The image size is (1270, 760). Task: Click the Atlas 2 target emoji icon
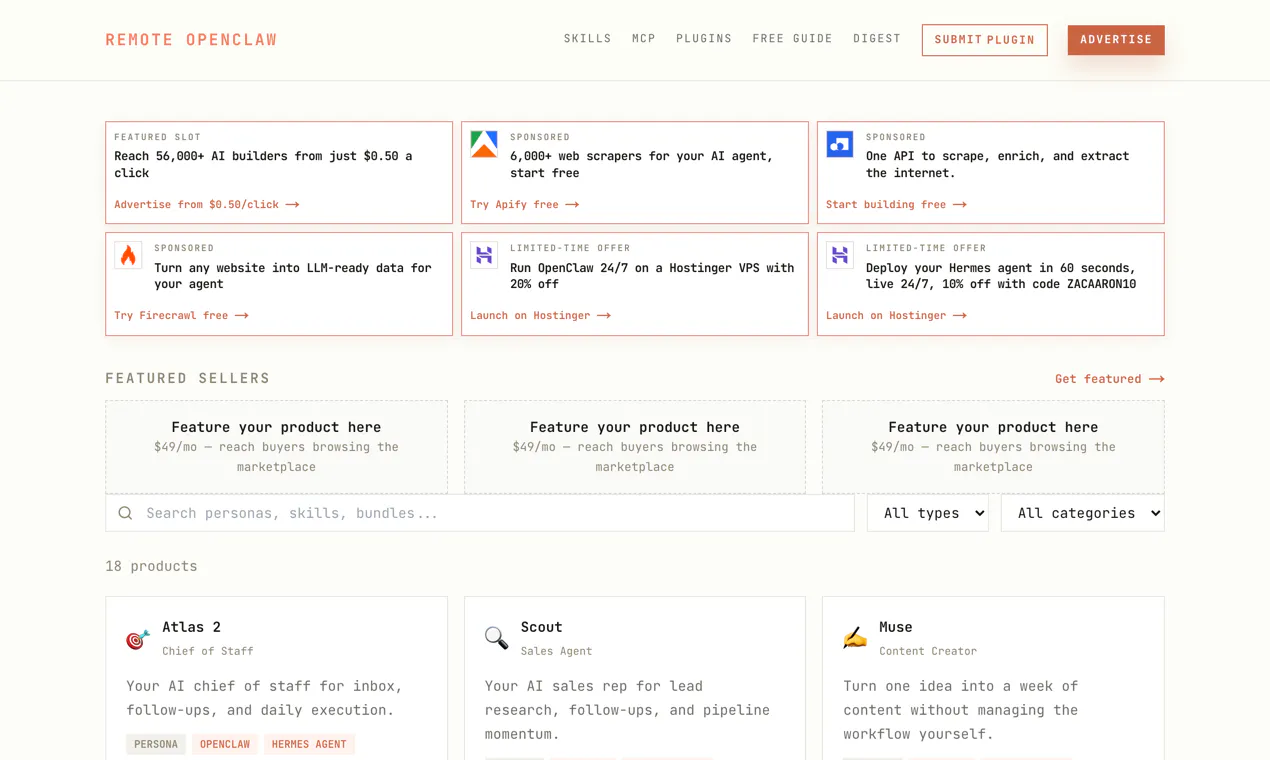[138, 638]
